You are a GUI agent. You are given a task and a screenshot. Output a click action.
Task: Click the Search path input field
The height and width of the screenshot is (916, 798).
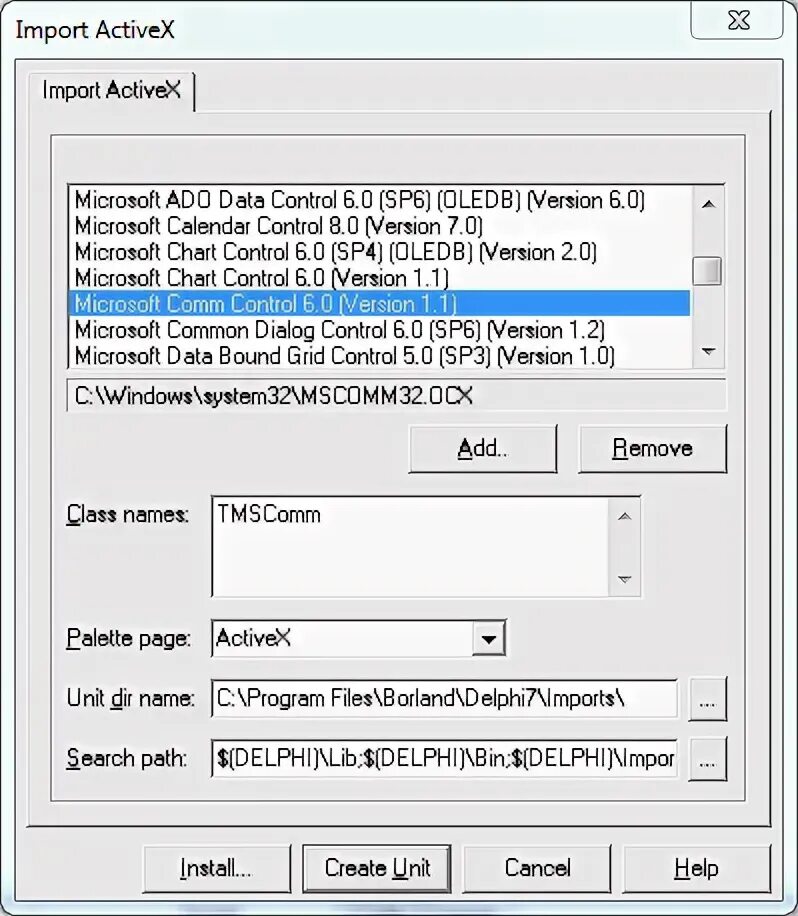[x=445, y=758]
